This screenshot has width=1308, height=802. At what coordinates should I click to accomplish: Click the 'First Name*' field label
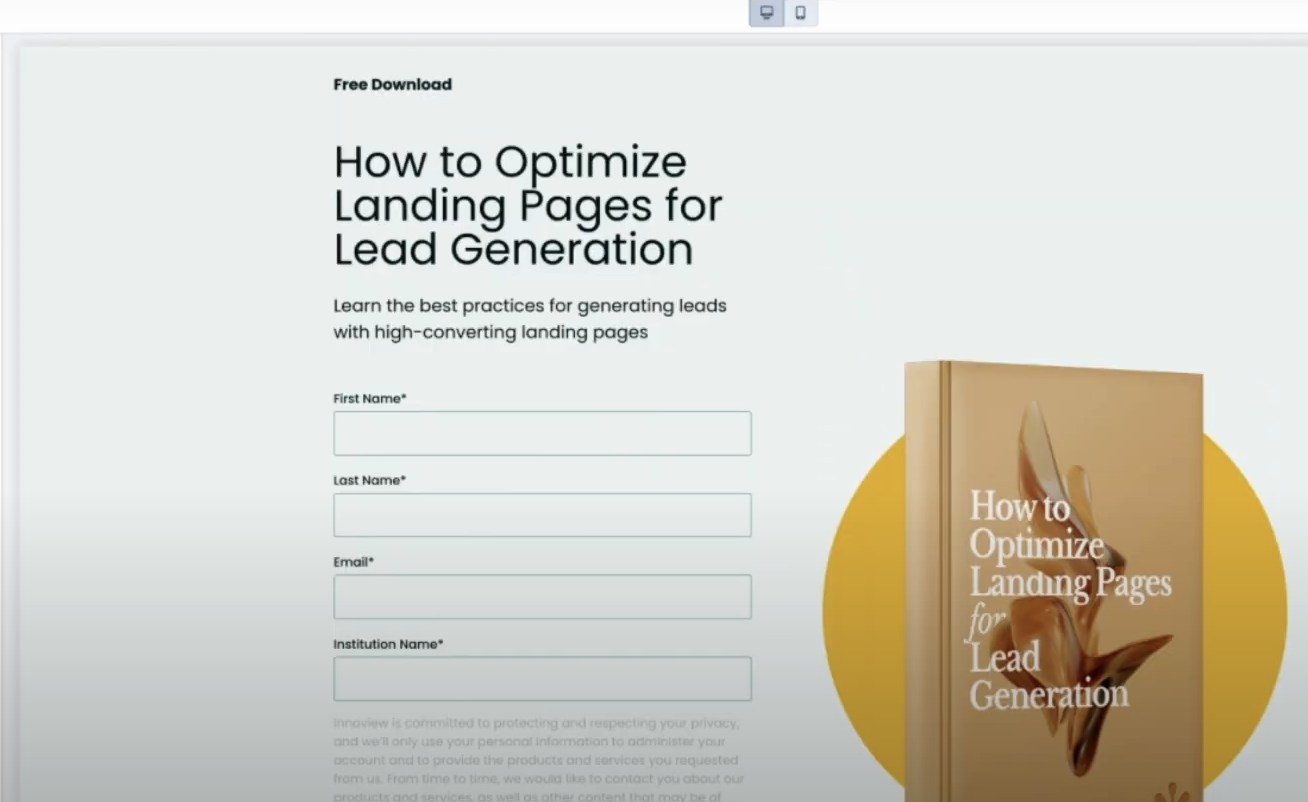tap(370, 398)
